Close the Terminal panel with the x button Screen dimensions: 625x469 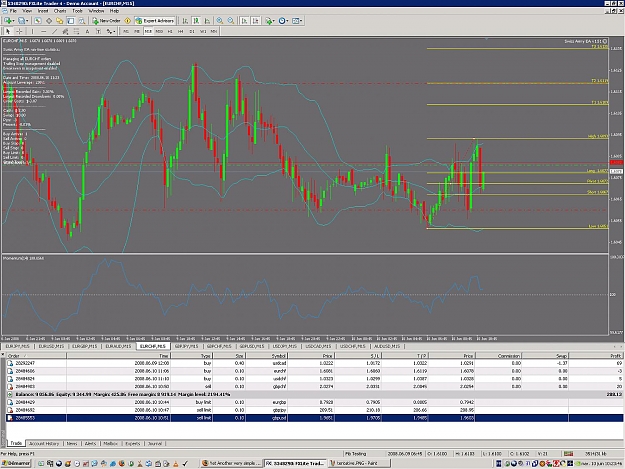click(2, 355)
